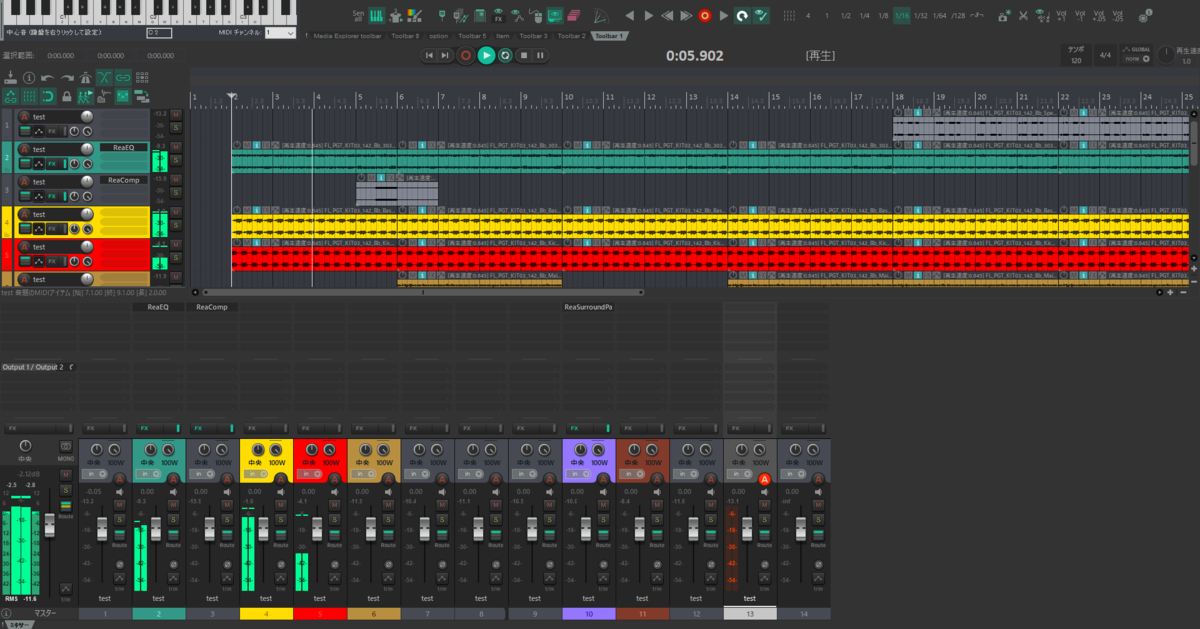Open input dropdown on mixer channel 10

click(x=579, y=474)
